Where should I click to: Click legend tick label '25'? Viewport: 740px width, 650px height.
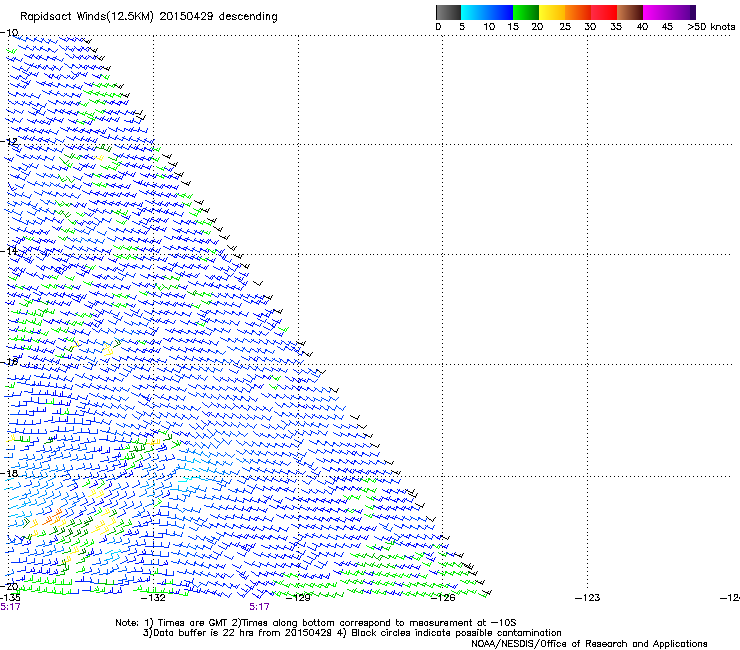pyautogui.click(x=565, y=27)
